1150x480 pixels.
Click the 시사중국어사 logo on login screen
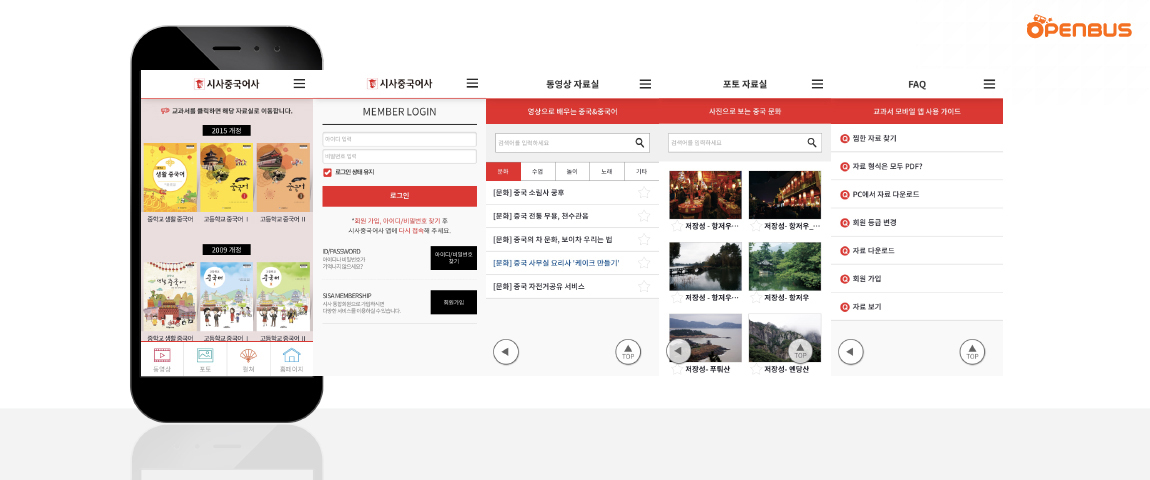(x=400, y=84)
